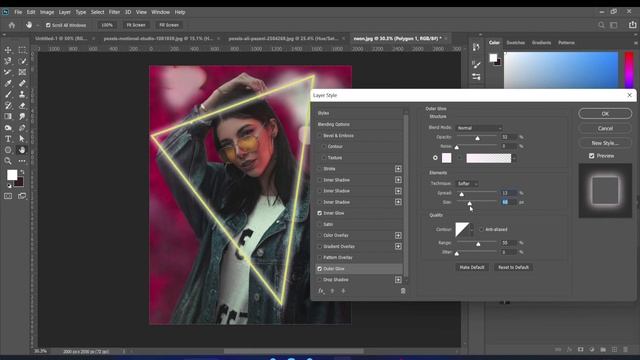
Task: Click the Opacity slider handle
Action: coord(477,138)
